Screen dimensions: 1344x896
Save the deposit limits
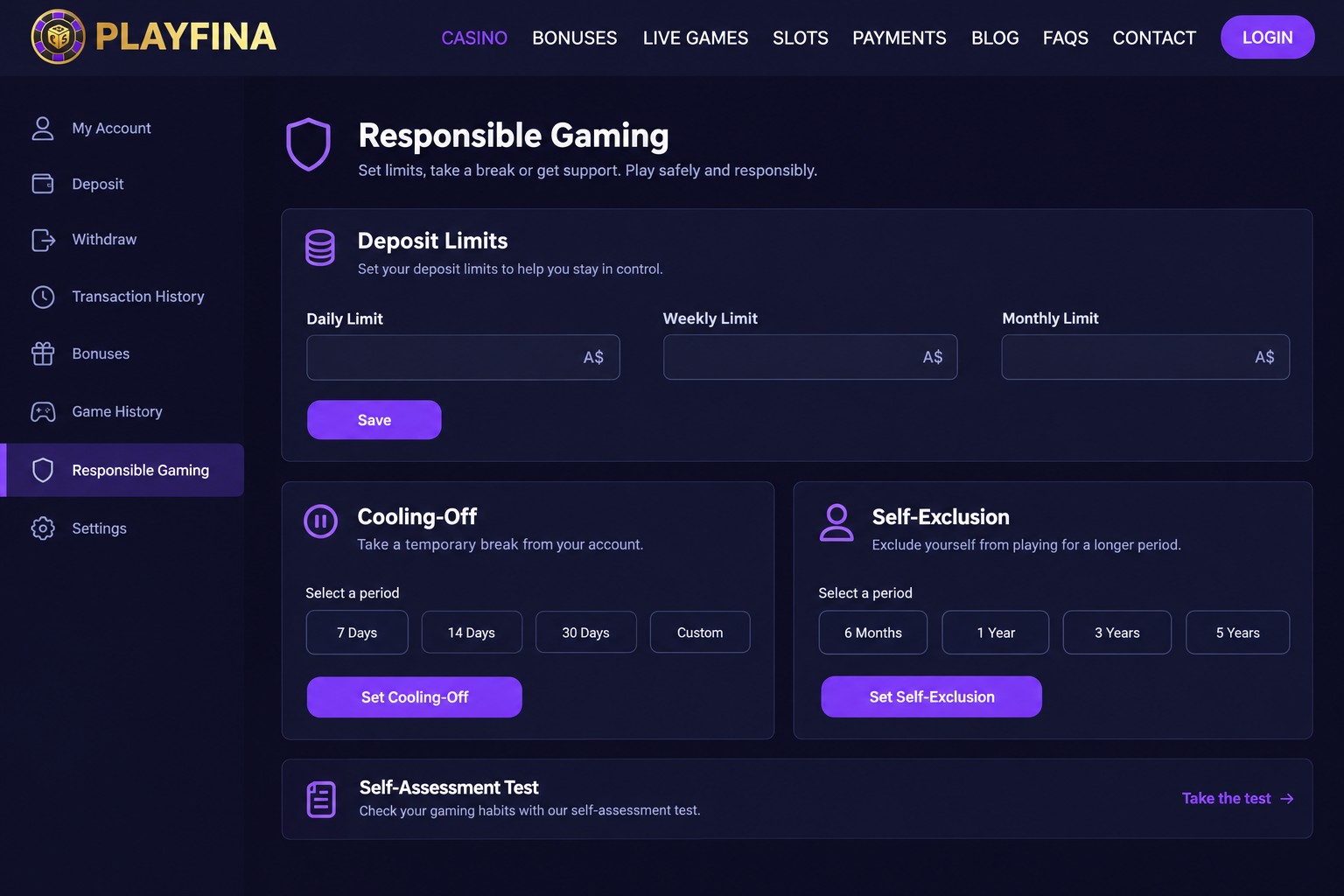(x=374, y=420)
